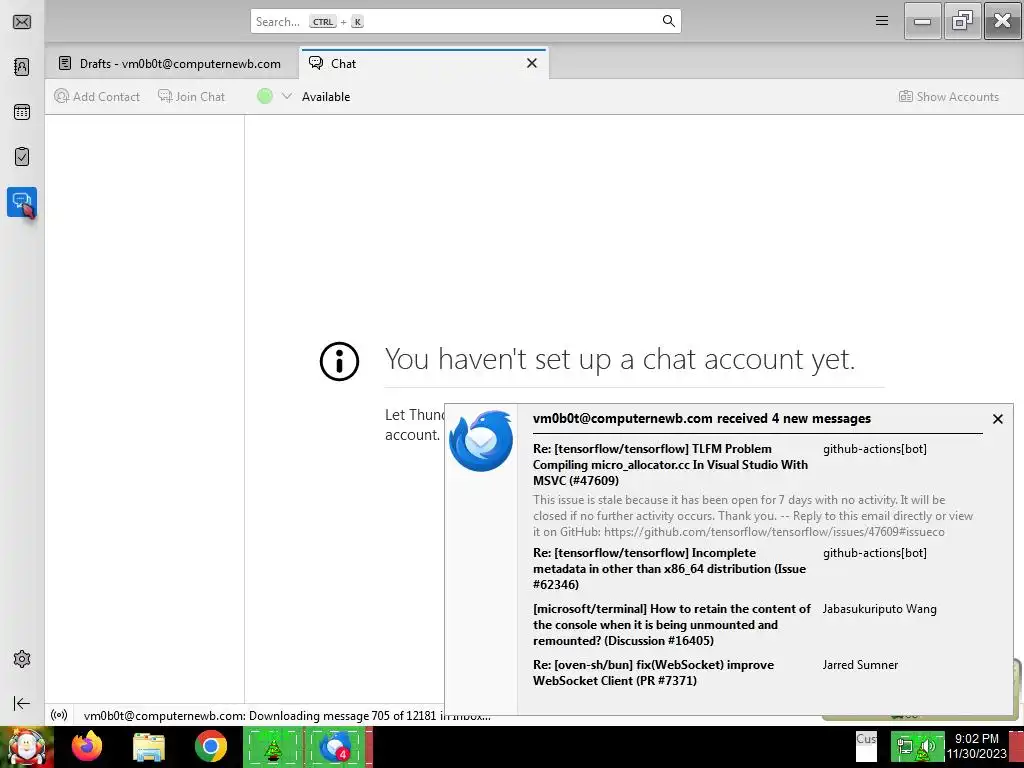The width and height of the screenshot is (1024, 768).
Task: Click the taskbar clock showing 9:02 PM
Action: pyautogui.click(x=977, y=746)
